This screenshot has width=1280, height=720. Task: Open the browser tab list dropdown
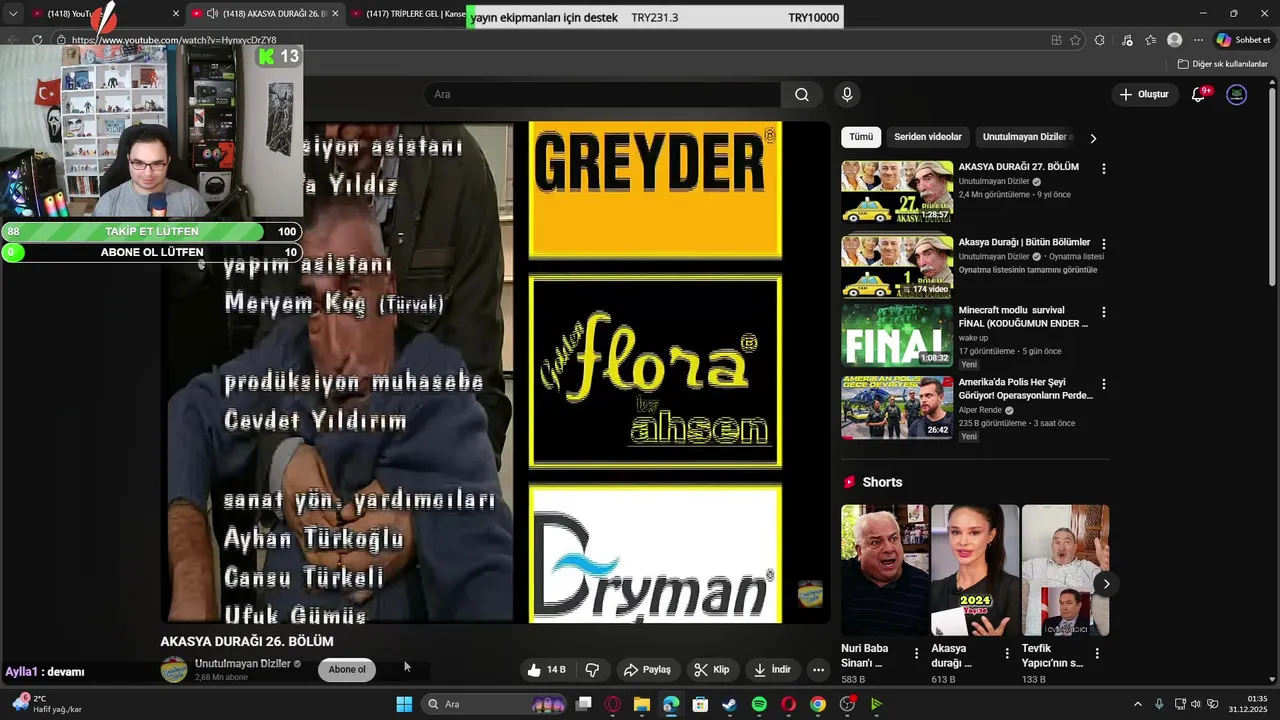click(13, 14)
